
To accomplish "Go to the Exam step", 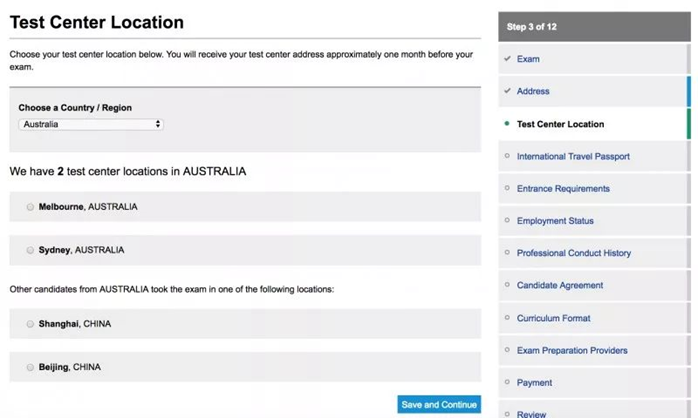I will pyautogui.click(x=528, y=59).
